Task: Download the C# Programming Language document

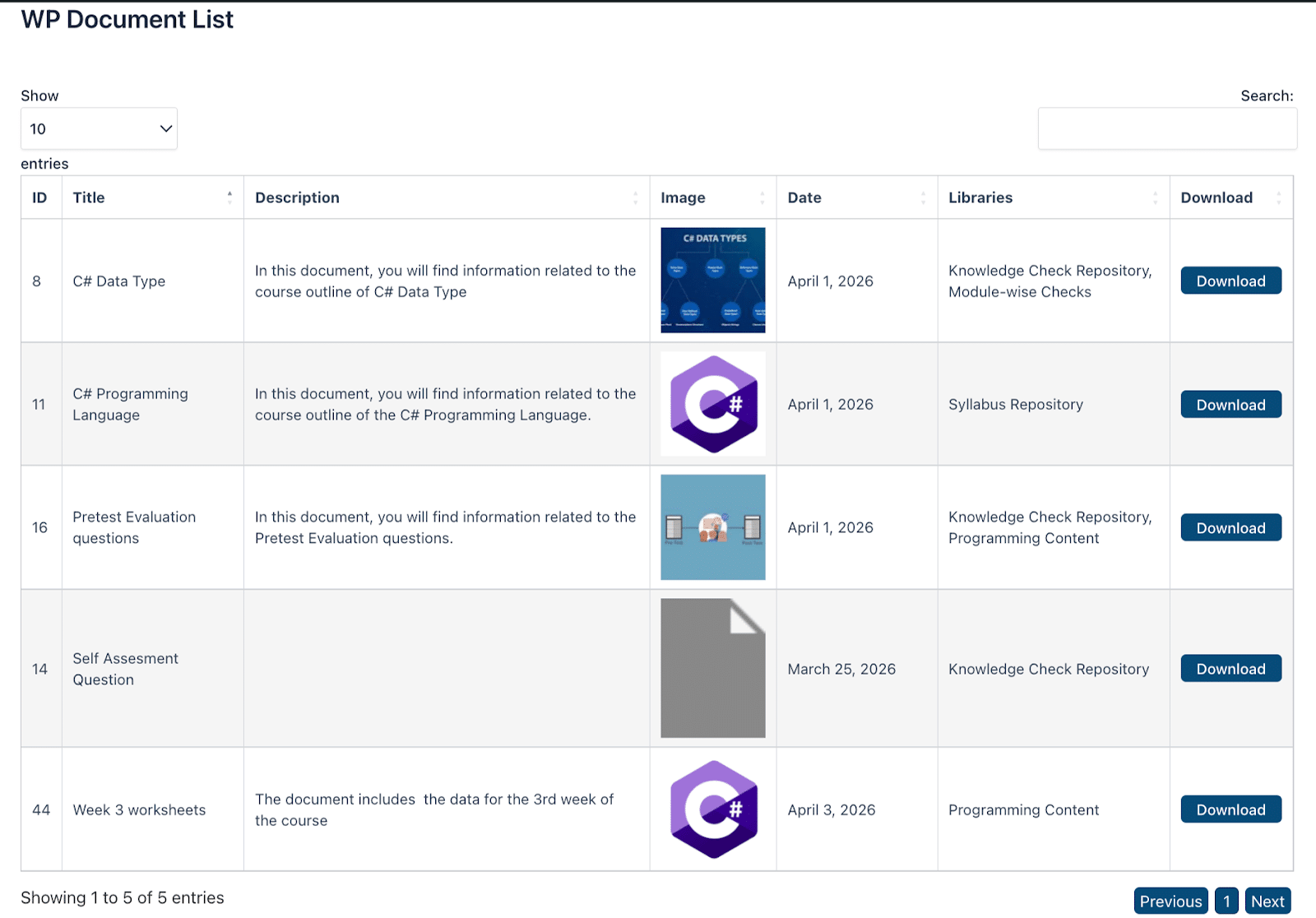Action: pyautogui.click(x=1231, y=404)
